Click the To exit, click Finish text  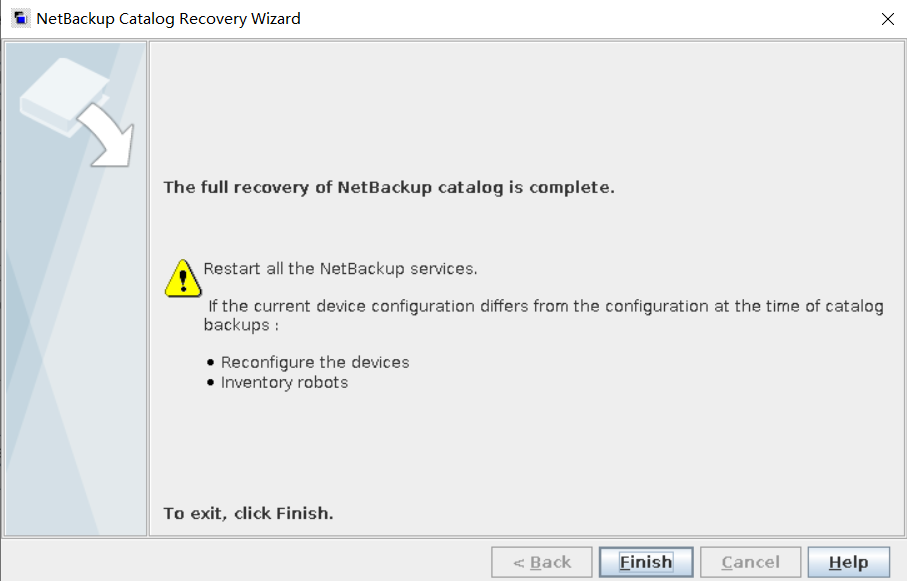pyautogui.click(x=248, y=513)
